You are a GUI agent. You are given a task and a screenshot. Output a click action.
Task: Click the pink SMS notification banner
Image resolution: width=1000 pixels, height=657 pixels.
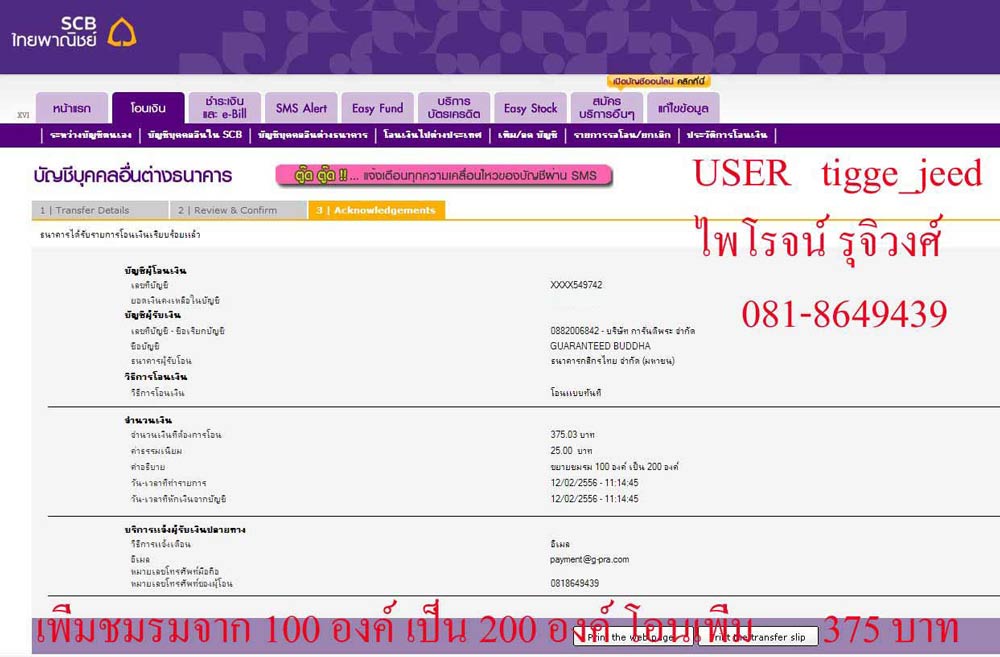[x=443, y=176]
